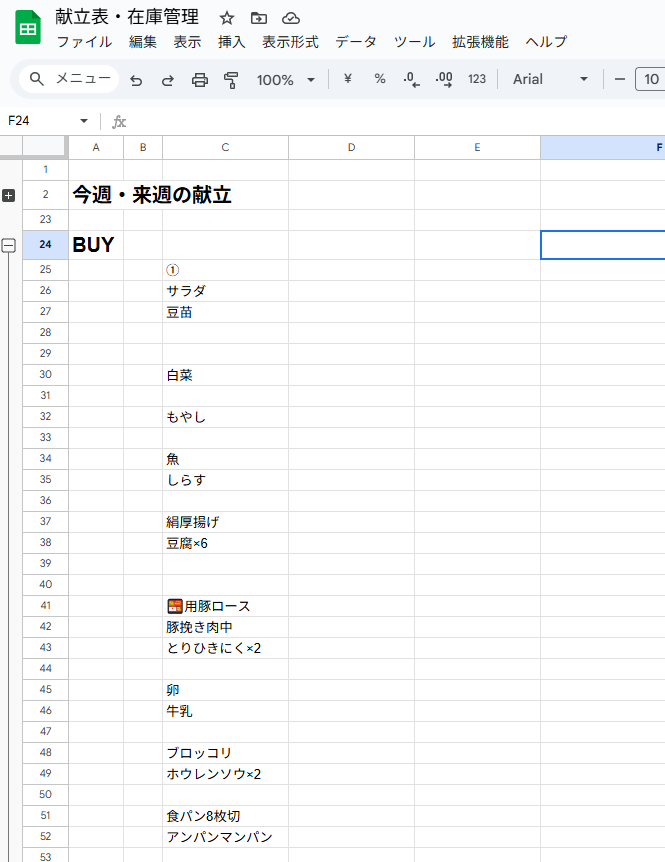Select cell containing 豆苗

225,312
